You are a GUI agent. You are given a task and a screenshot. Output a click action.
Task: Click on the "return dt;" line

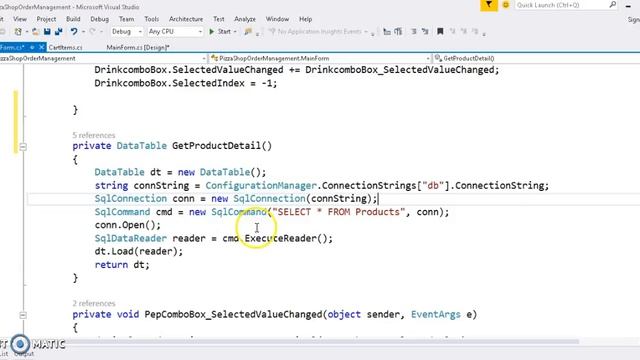(x=122, y=265)
